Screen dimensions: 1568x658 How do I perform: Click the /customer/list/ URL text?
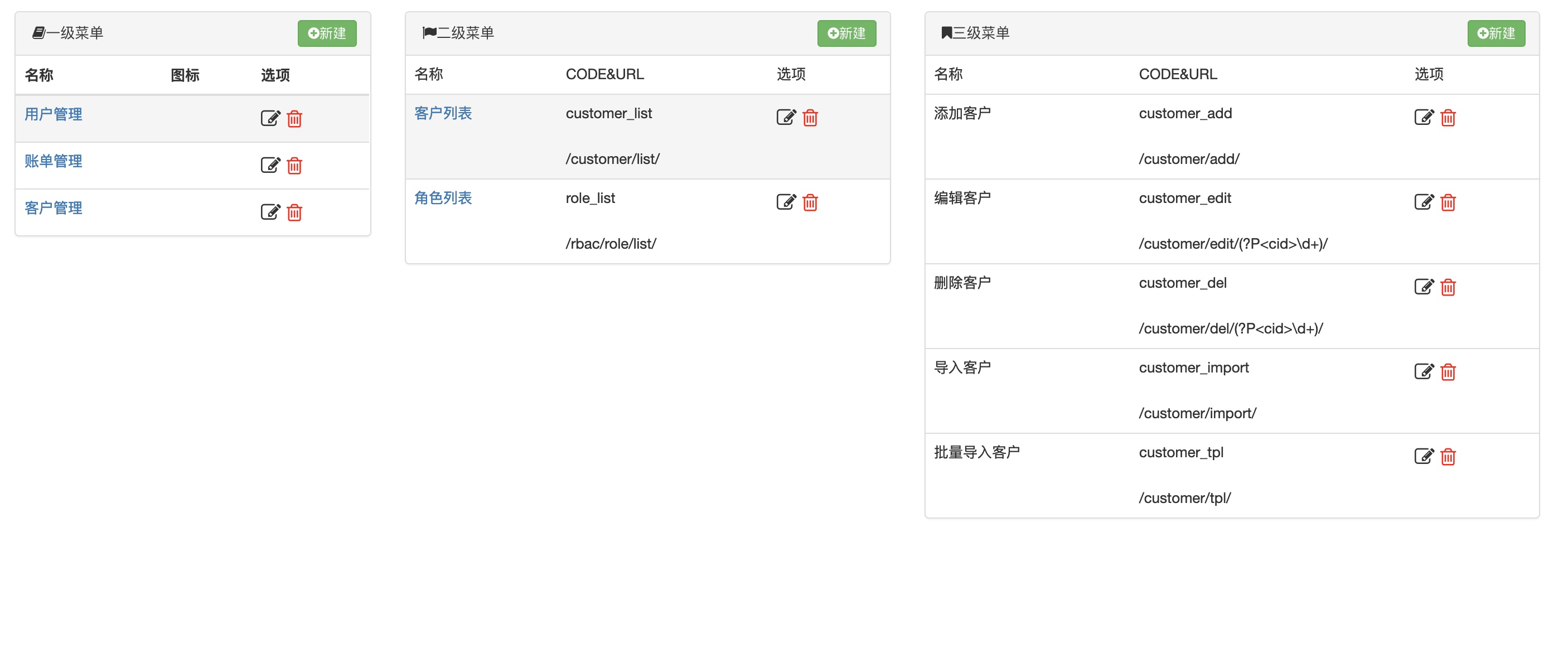click(x=612, y=159)
